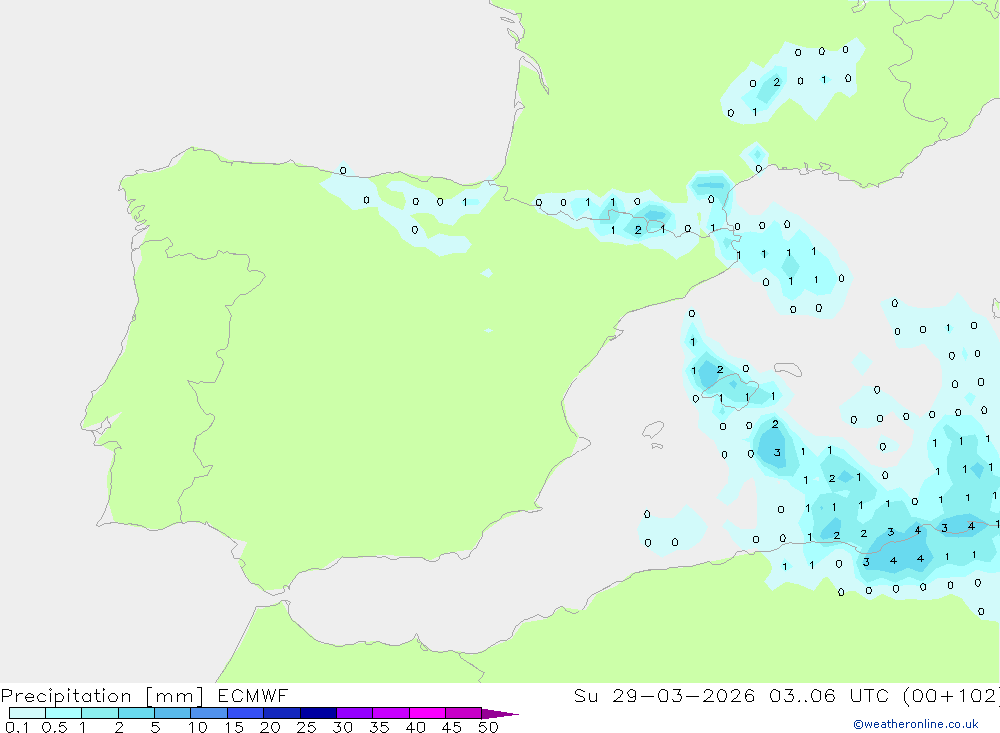Click the 15–20 mm royal blue legend swatch
The height and width of the screenshot is (733, 1000).
246,713
